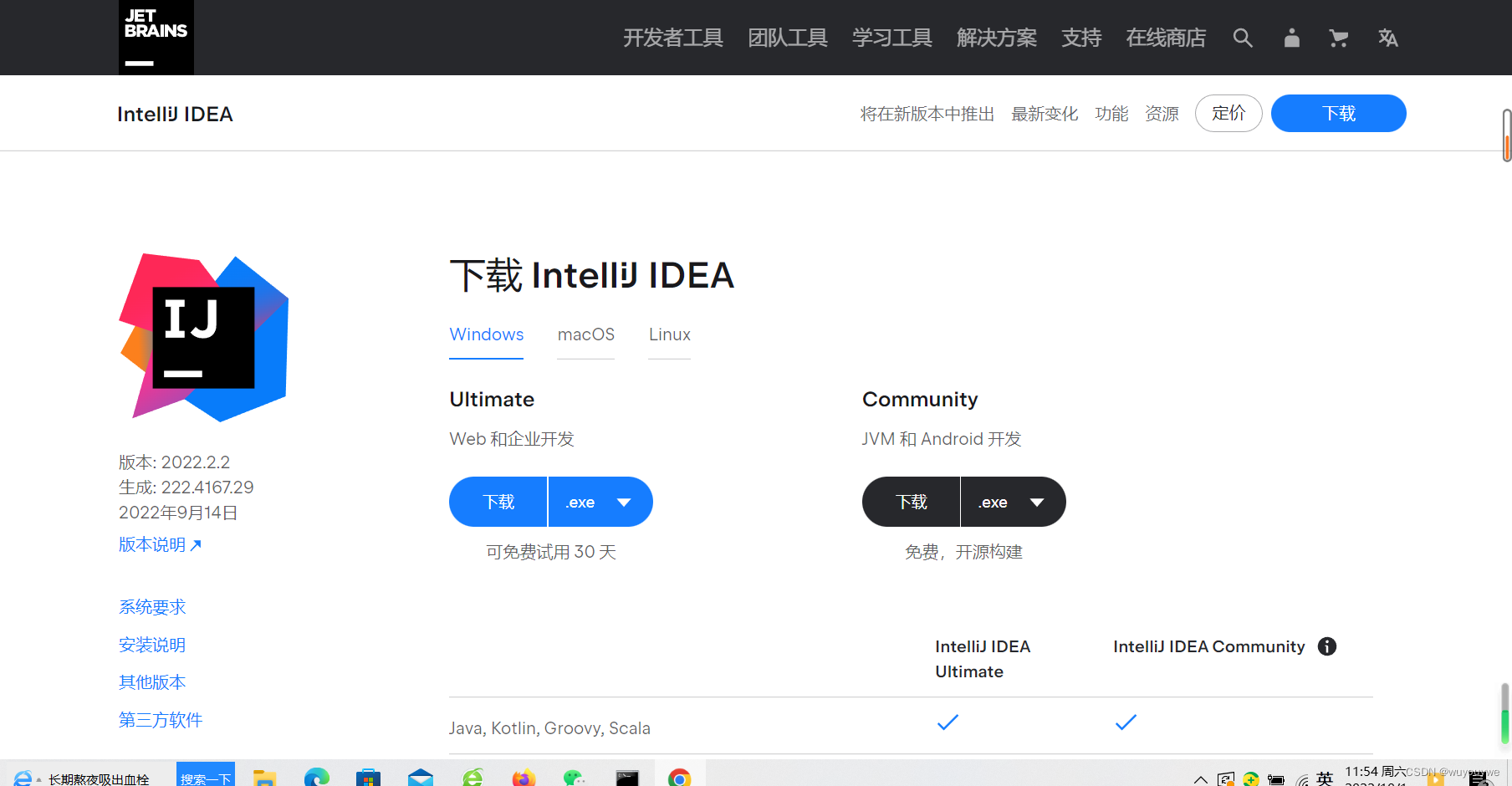Open the 开发者工具 menu
Screen dimensions: 1512x786
click(673, 38)
